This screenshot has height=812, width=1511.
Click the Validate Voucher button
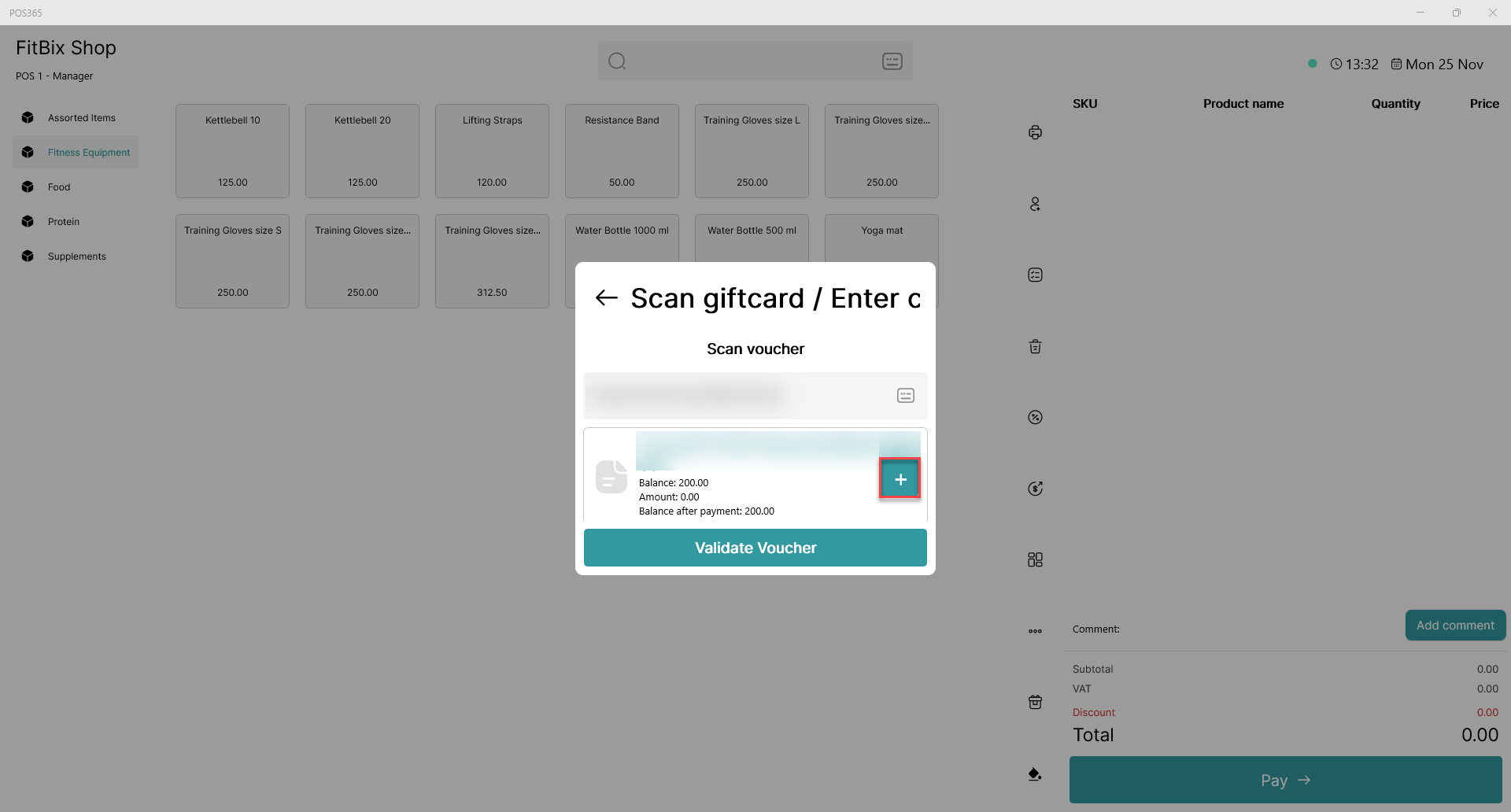point(755,548)
